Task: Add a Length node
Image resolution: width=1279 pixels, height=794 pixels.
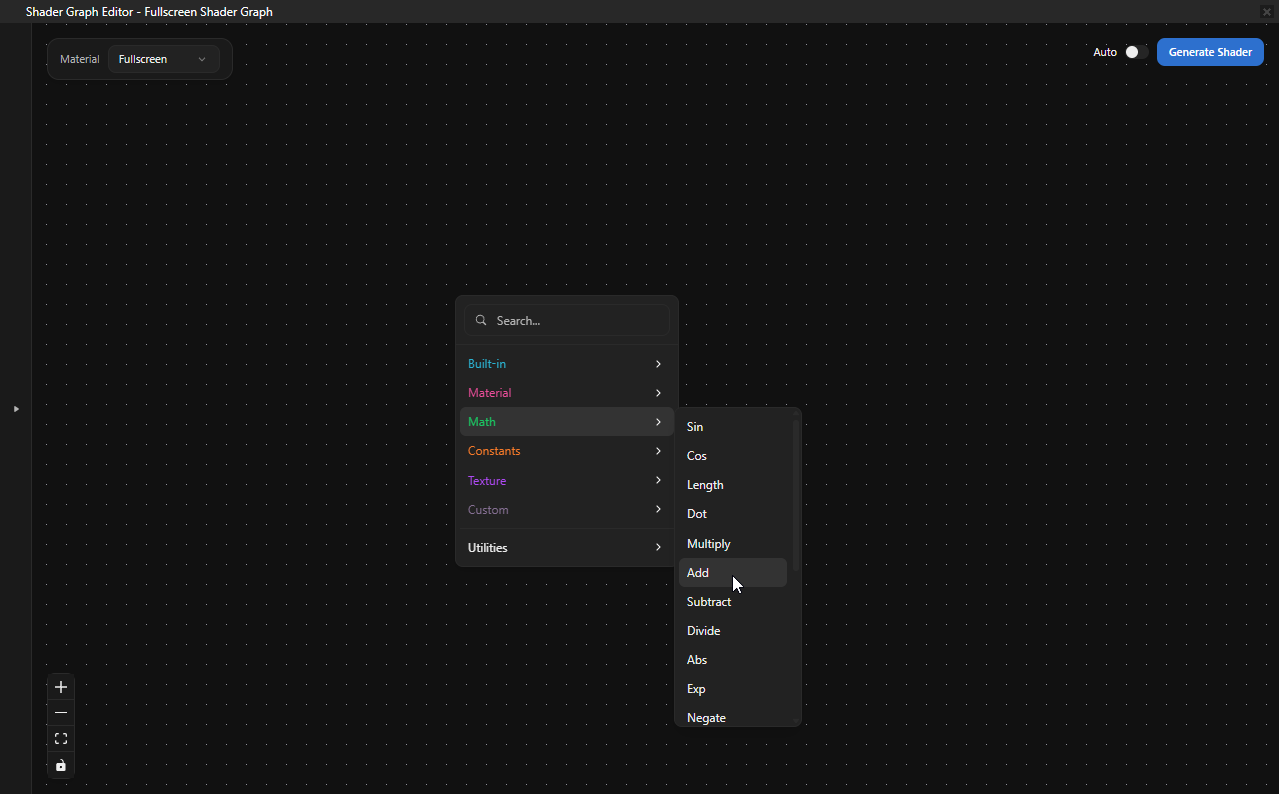Action: point(733,485)
